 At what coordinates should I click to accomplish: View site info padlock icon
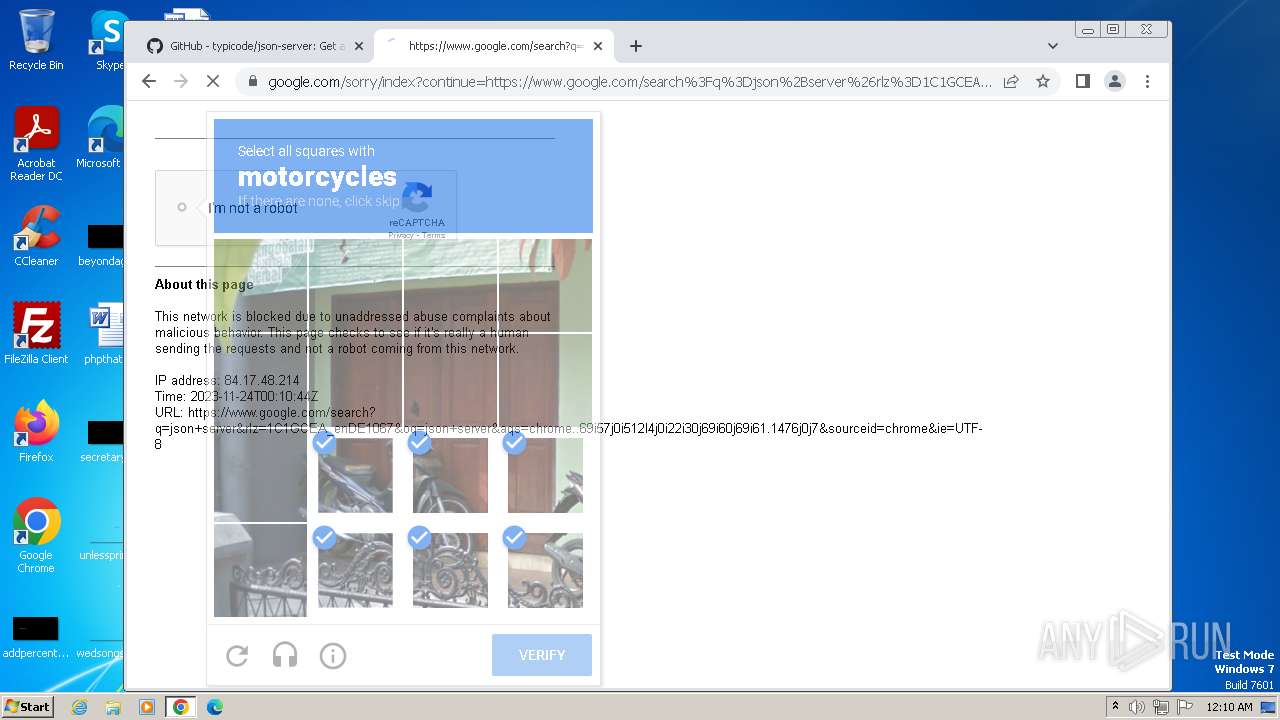252,81
